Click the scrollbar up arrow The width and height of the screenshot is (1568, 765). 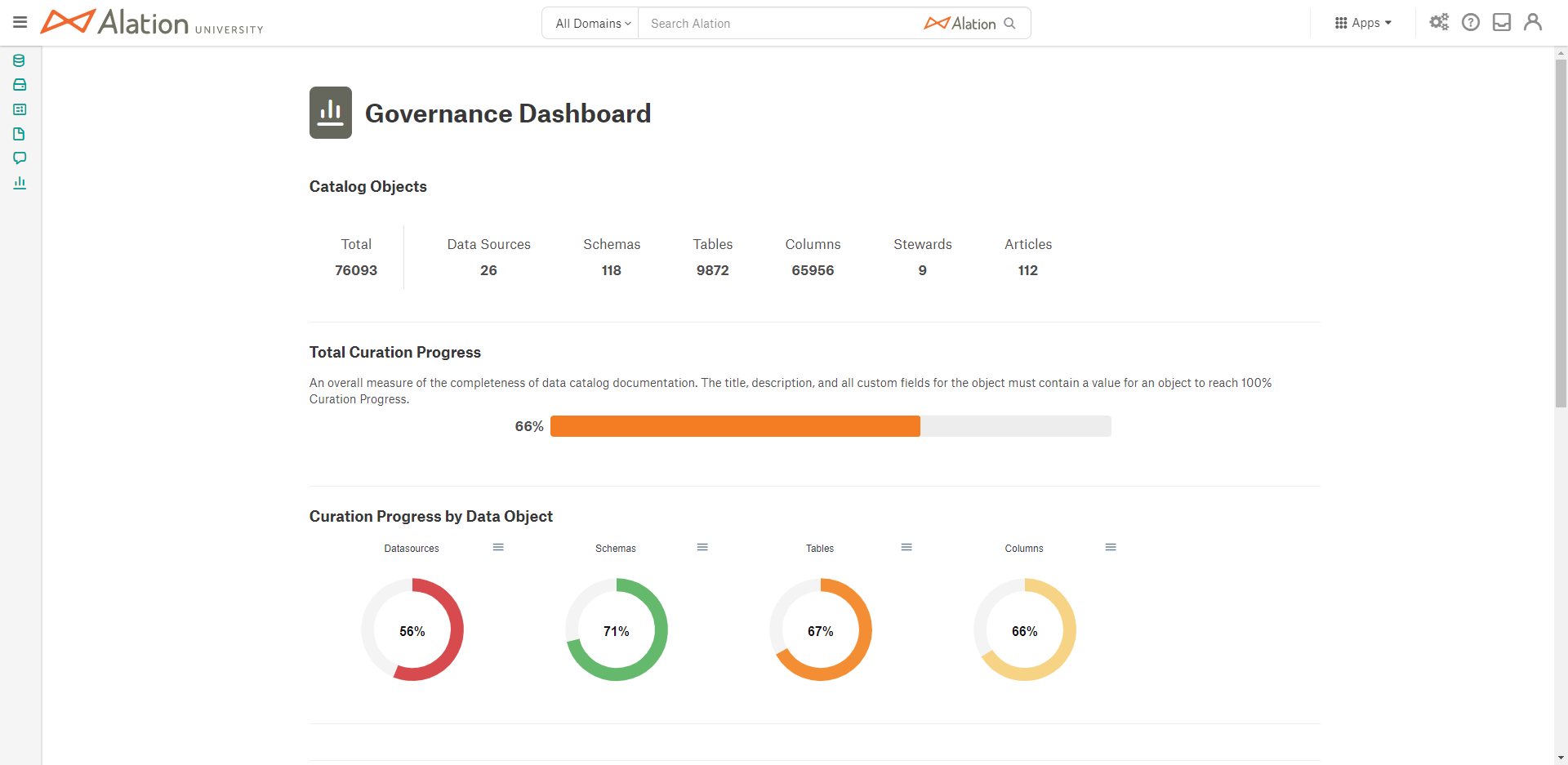pyautogui.click(x=1561, y=53)
